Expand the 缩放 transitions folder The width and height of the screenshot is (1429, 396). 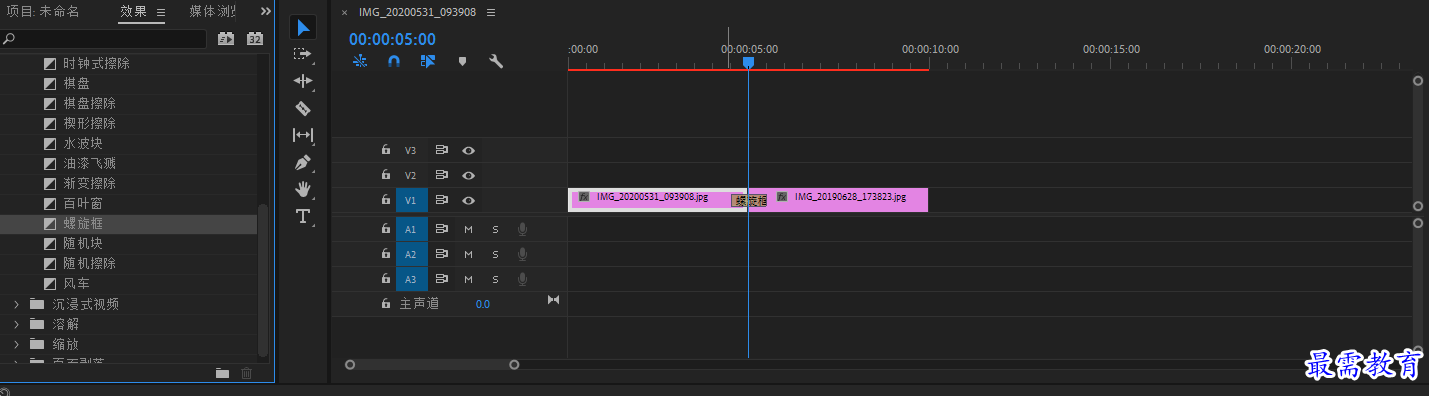16,343
